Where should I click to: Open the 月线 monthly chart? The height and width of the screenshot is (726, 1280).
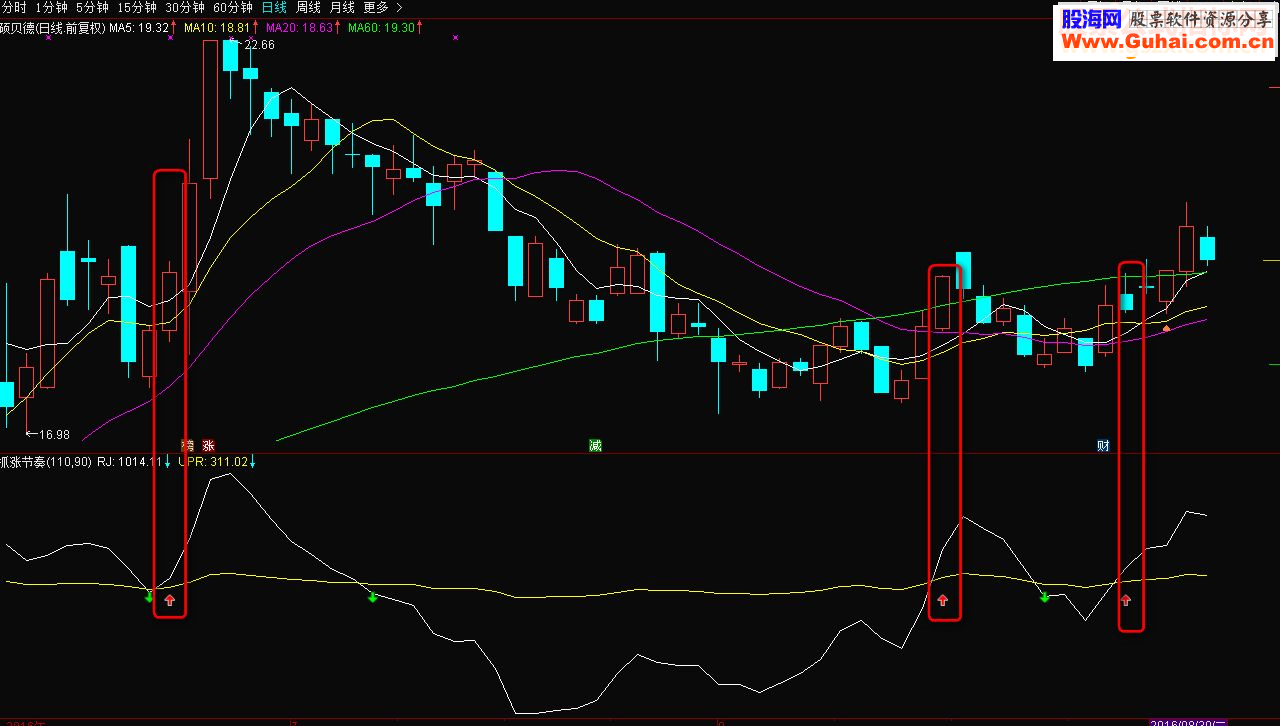tap(342, 7)
